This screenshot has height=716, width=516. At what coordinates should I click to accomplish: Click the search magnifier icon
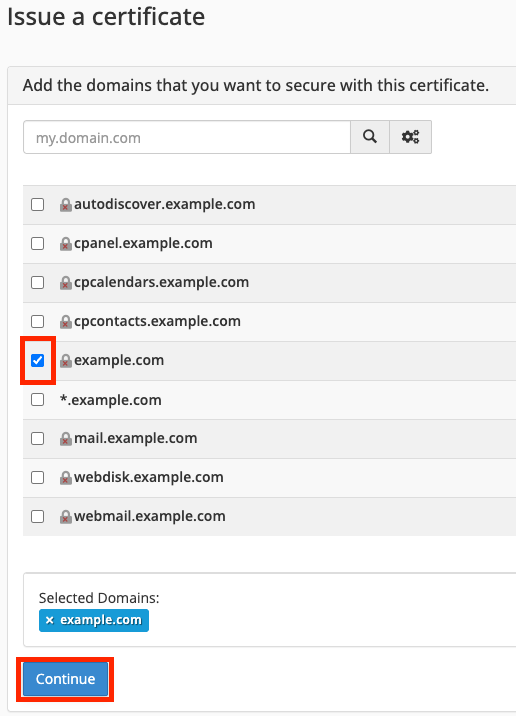click(370, 137)
